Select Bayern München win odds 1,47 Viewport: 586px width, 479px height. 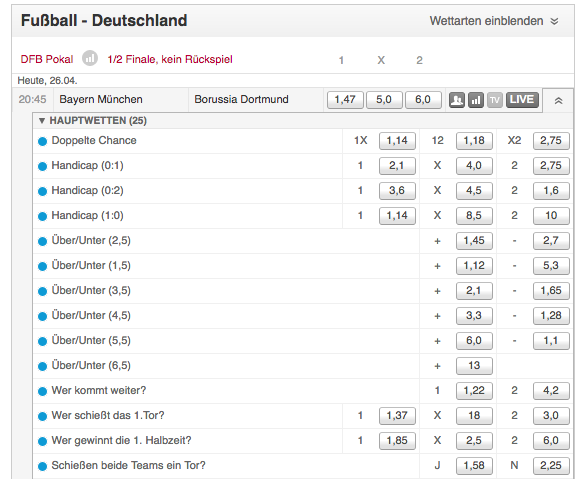point(345,100)
